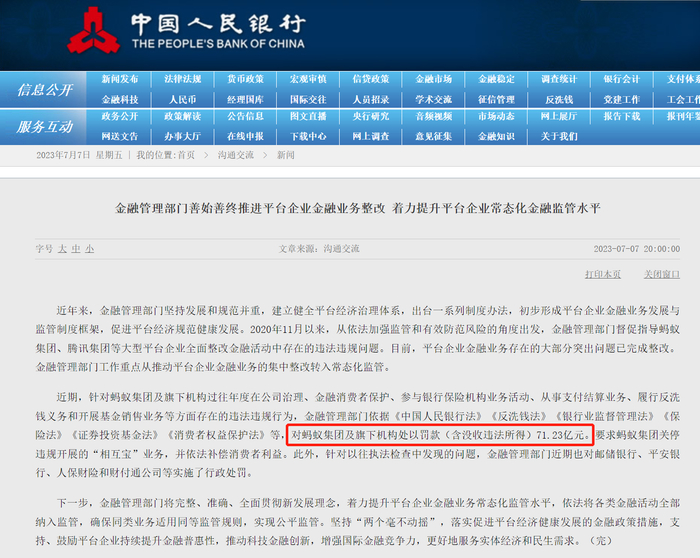Viewport: 700px width, 558px height.
Task: Set font size to 中
Action: 76,249
